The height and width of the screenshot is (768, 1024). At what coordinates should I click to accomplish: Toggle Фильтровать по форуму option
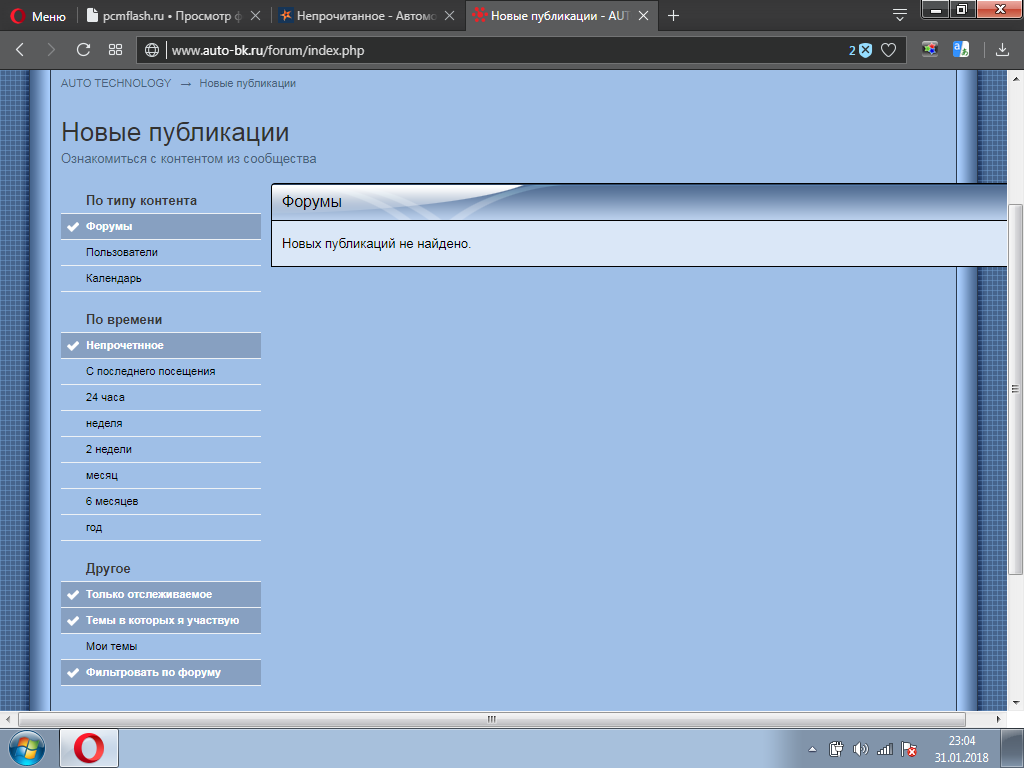pyautogui.click(x=161, y=673)
